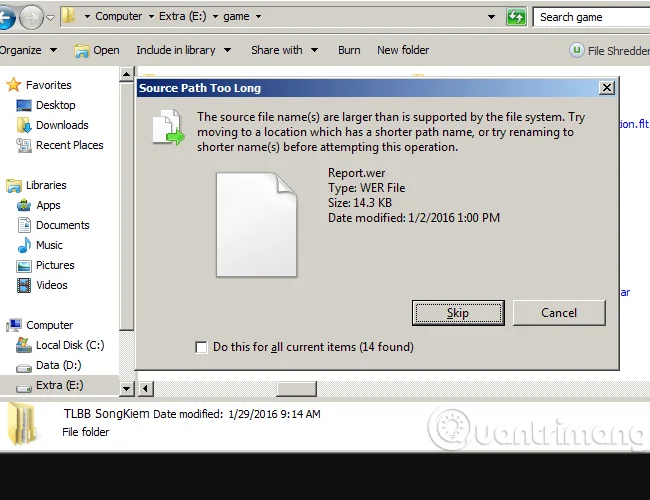650x500 pixels.
Task: Select Local Disk (C:) drive
Action: click(x=70, y=345)
